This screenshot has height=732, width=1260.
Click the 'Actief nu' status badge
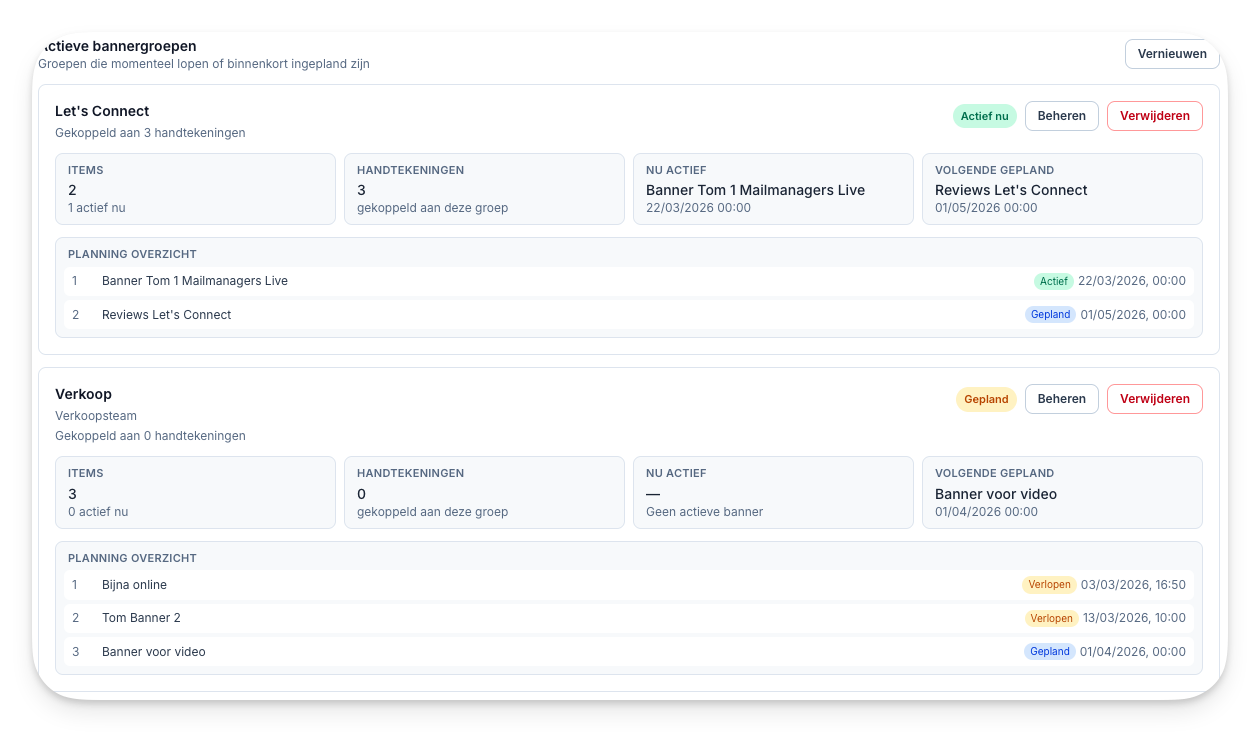point(984,116)
